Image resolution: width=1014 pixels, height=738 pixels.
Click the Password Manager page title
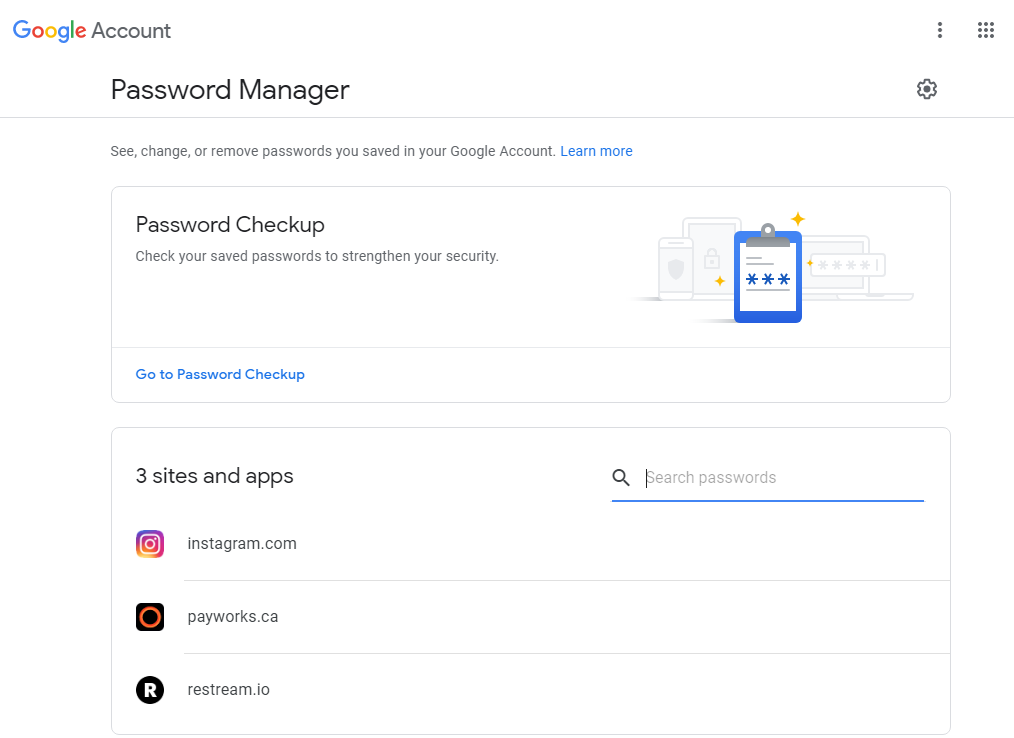pos(230,90)
